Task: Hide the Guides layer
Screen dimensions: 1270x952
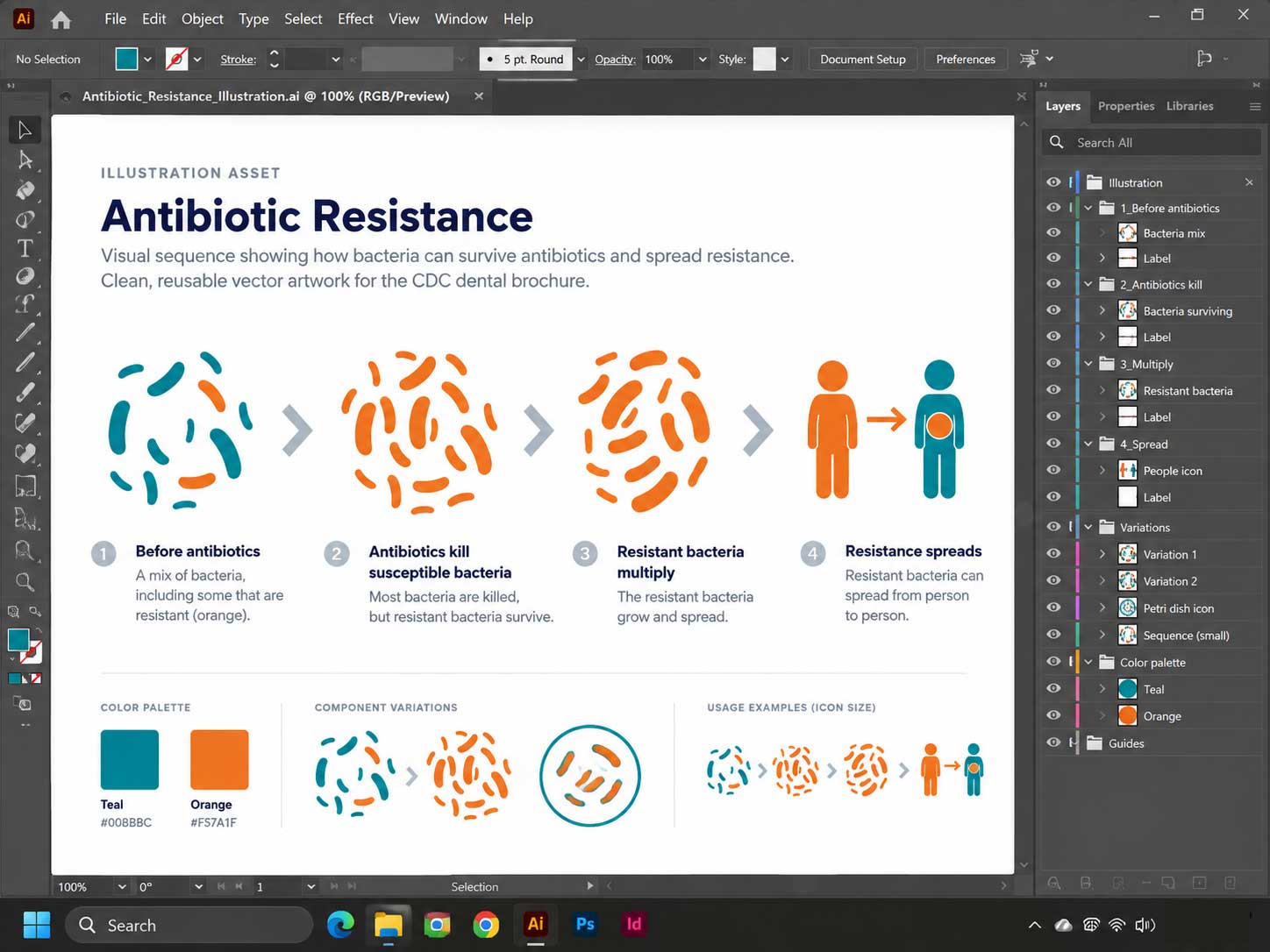Action: 1053,742
